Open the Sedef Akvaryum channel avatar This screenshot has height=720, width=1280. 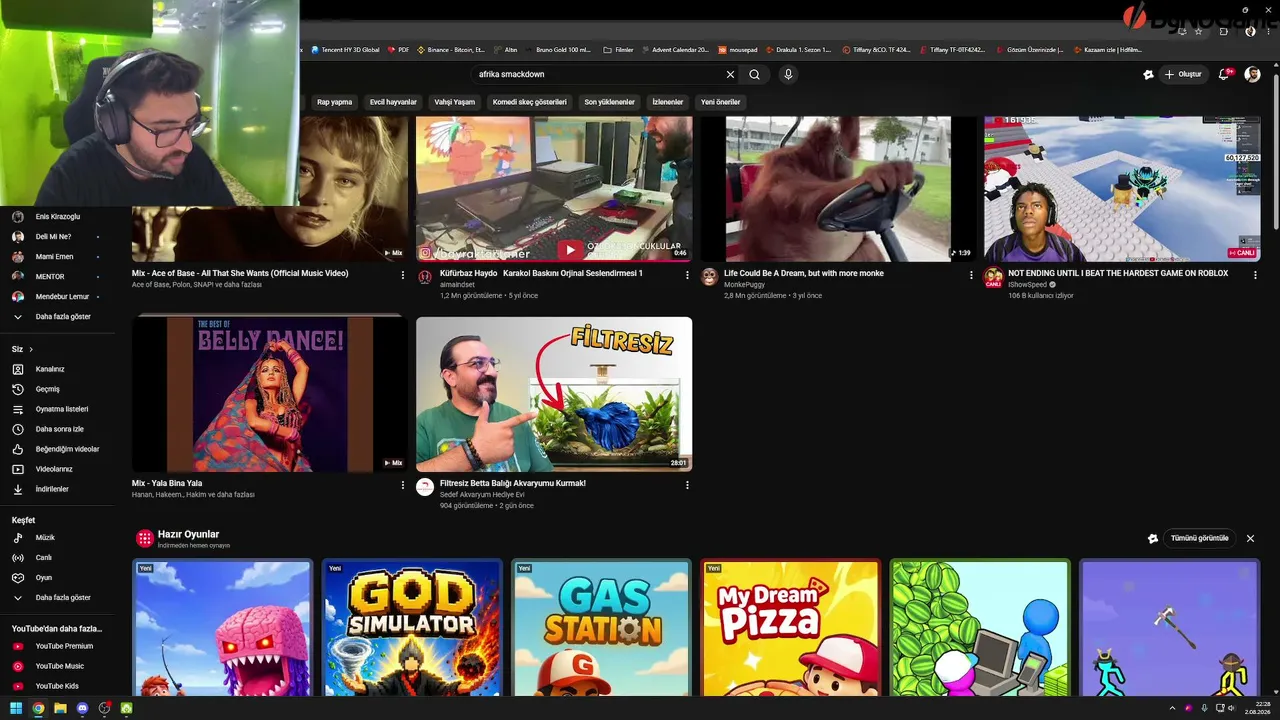click(425, 487)
